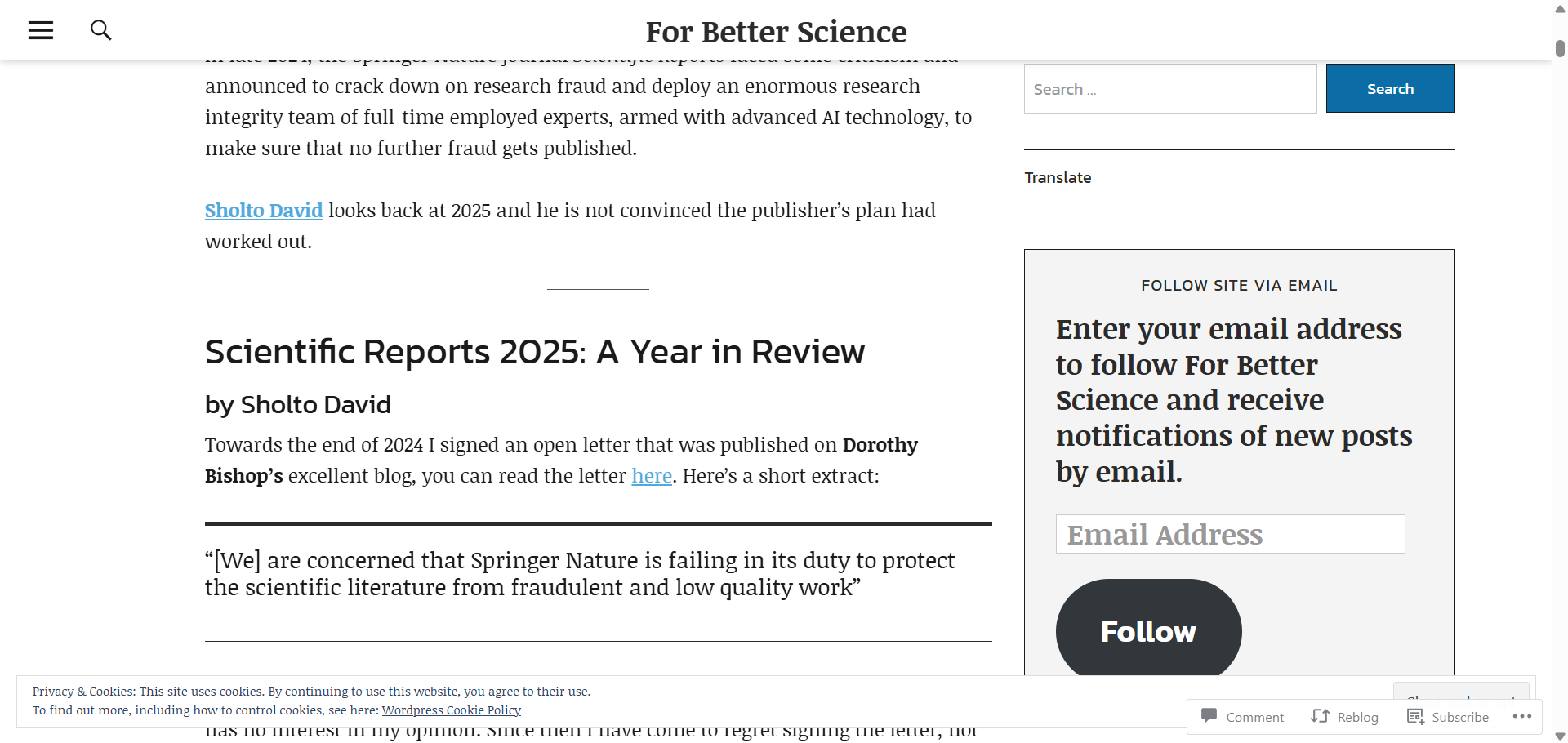Click the Comment speech bubble icon
Screen dimensions: 1568x743
[1209, 716]
